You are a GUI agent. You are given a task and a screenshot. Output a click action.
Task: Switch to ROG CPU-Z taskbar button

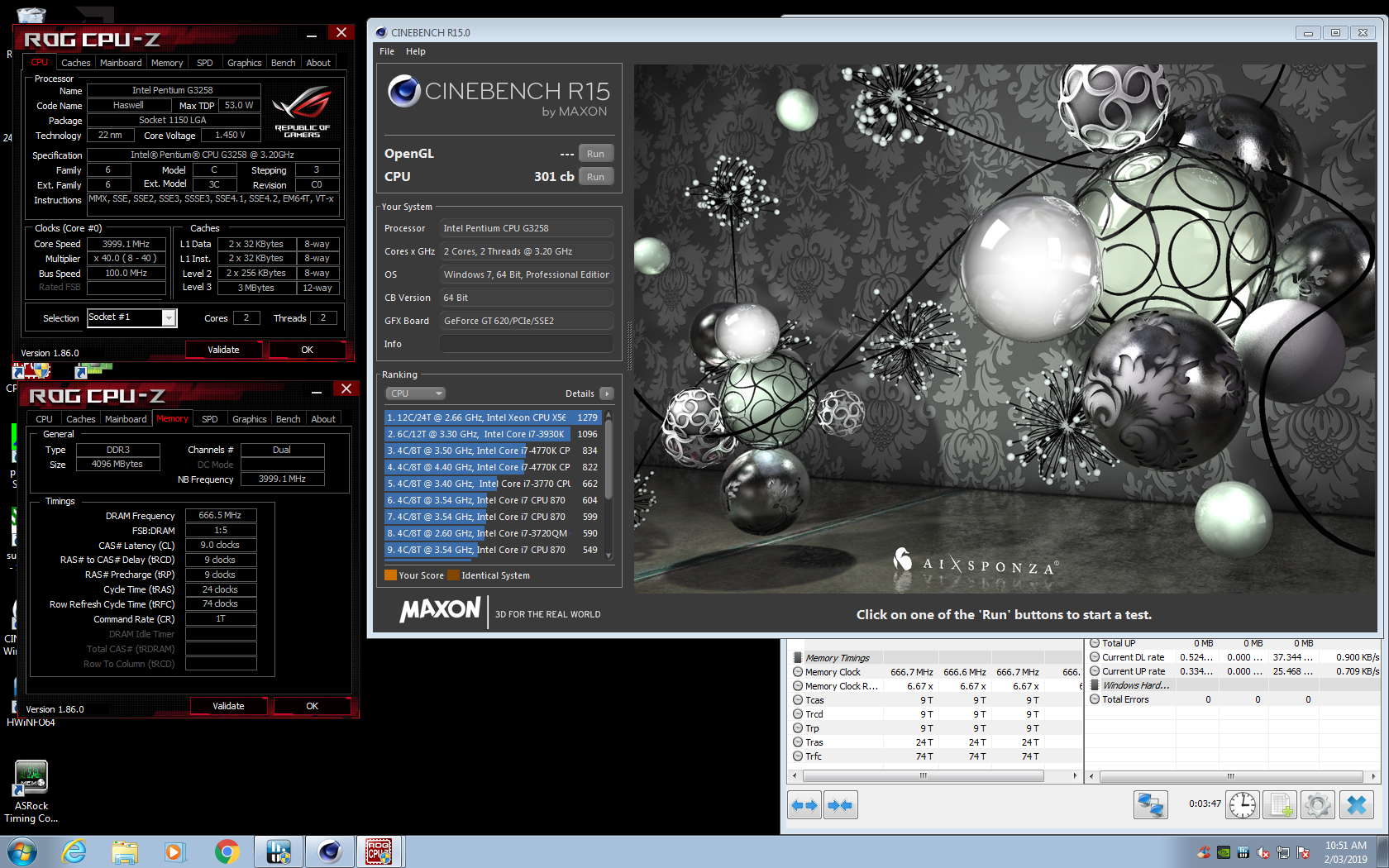[379, 851]
